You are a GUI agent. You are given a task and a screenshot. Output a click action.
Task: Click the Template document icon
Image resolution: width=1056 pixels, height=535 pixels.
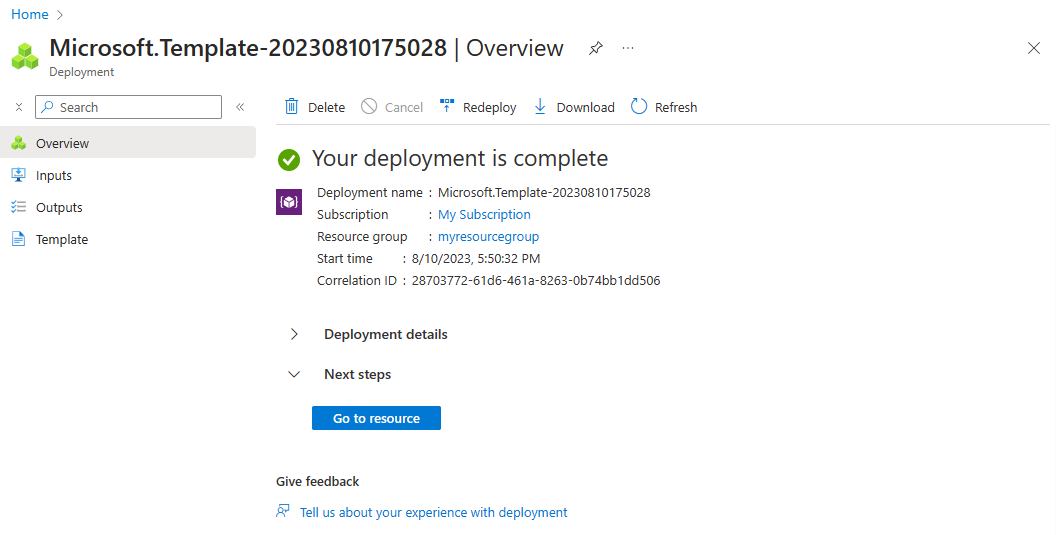[x=19, y=239]
